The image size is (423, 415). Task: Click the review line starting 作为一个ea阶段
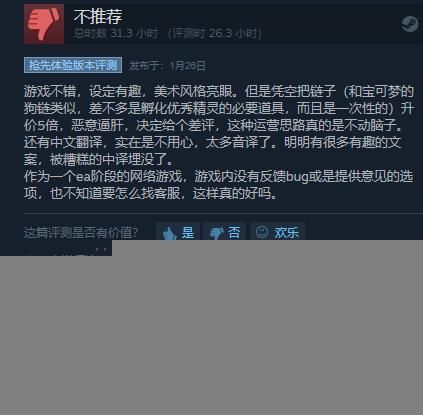[x=218, y=176]
